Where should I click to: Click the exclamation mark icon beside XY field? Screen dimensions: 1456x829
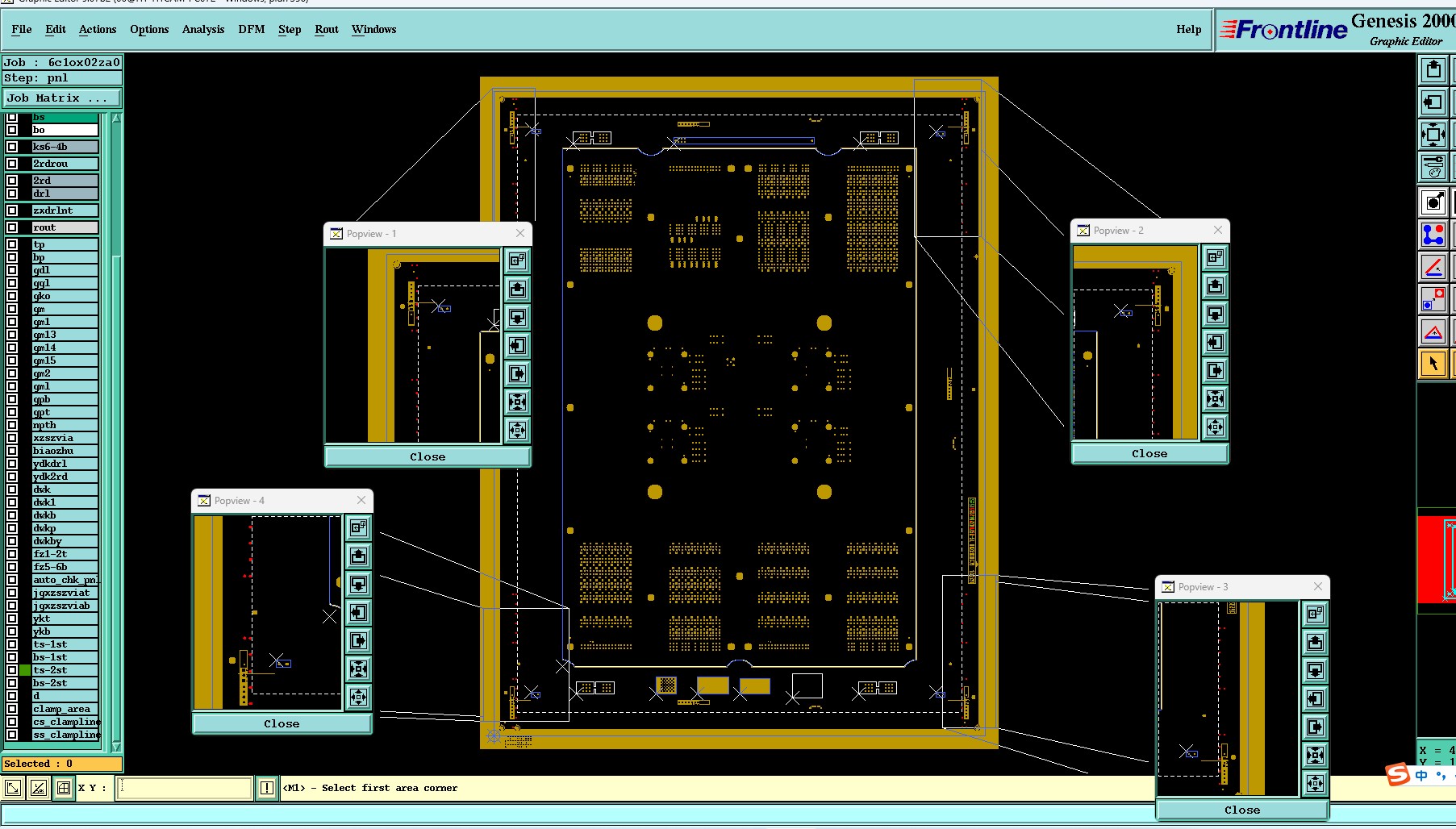[x=267, y=788]
